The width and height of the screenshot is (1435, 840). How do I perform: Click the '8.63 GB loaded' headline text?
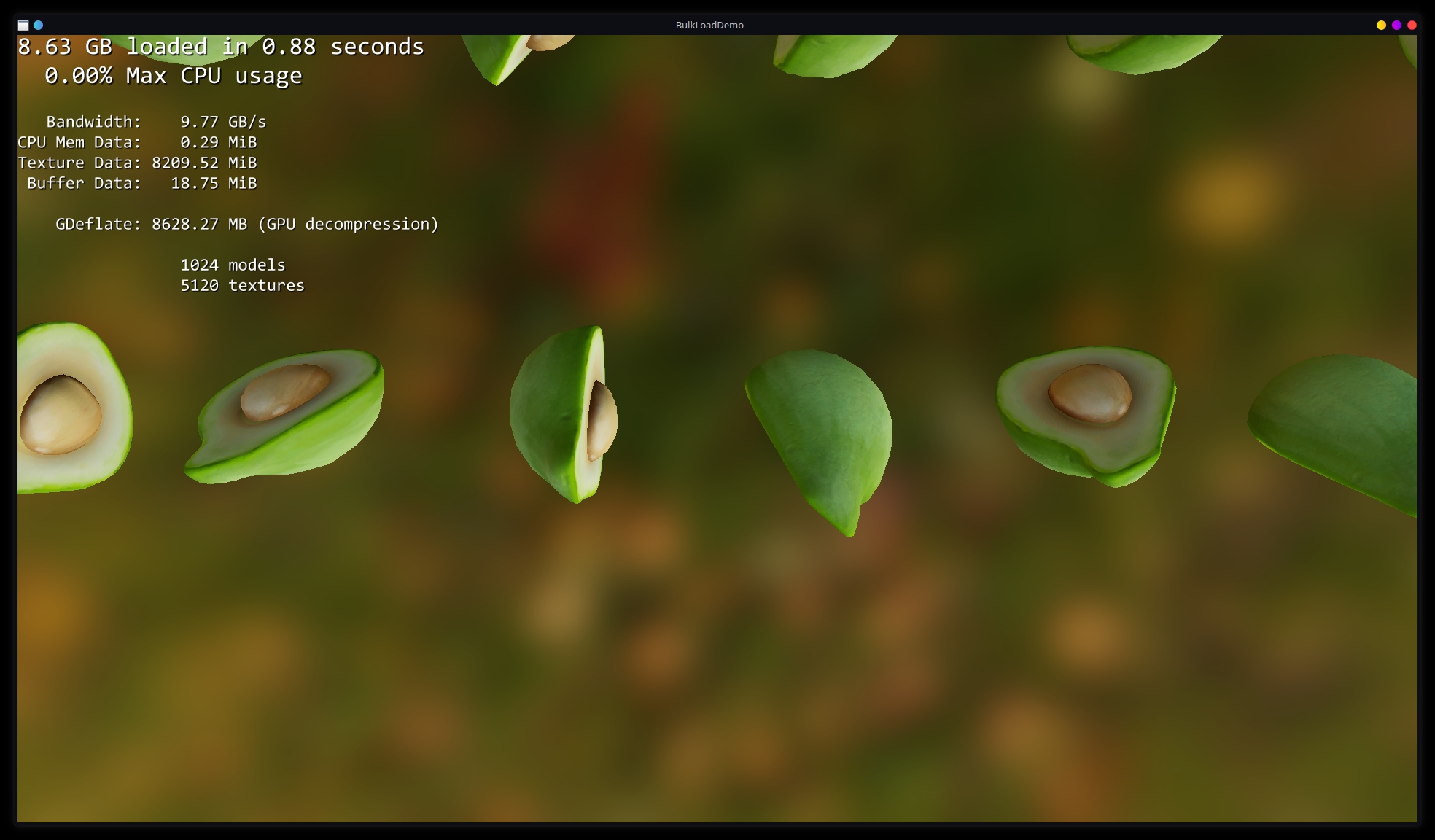(x=220, y=47)
